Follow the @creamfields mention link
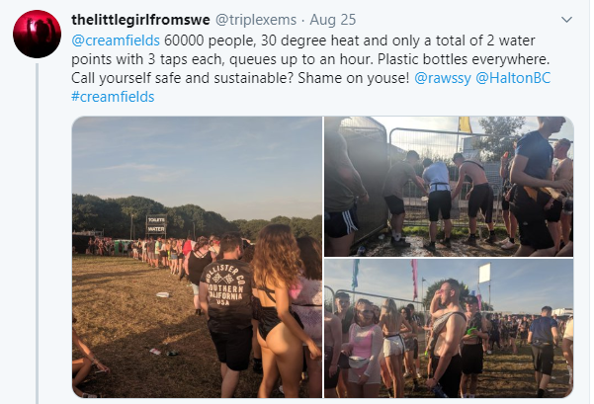The height and width of the screenshot is (404, 594). click(115, 41)
